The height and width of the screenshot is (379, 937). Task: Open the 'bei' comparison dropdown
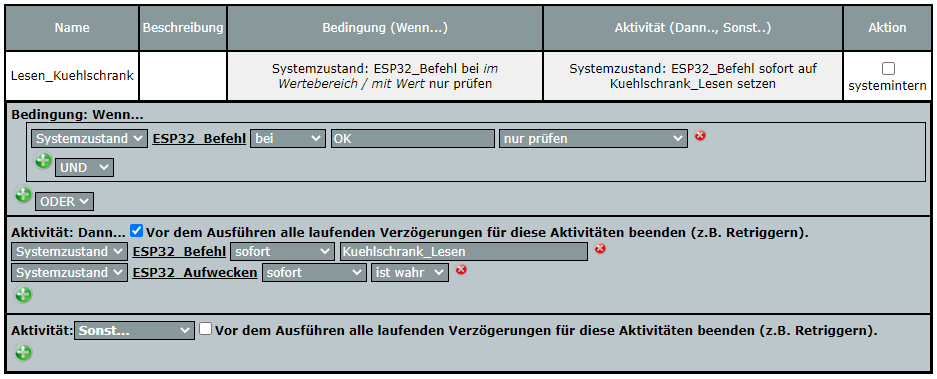(288, 139)
